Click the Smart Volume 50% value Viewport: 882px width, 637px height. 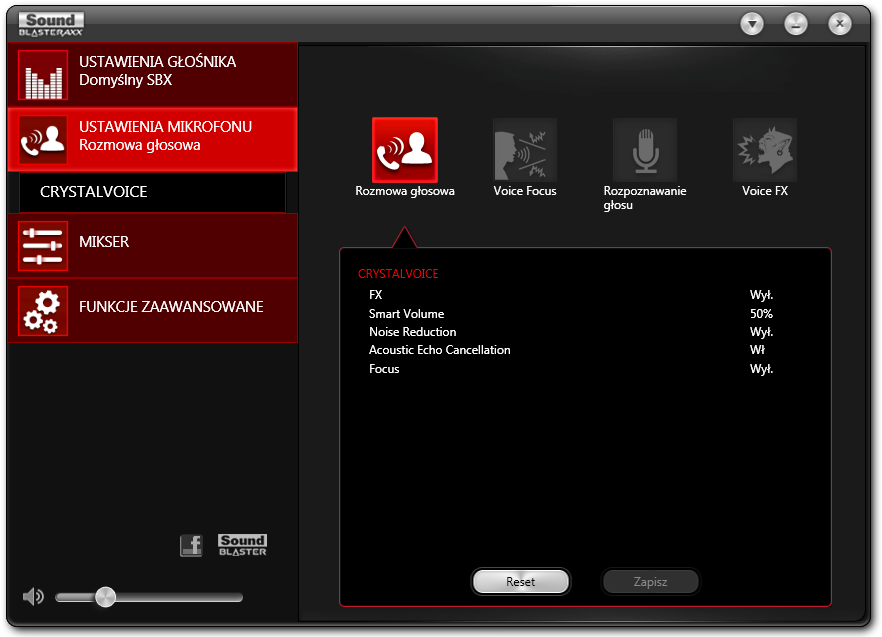pyautogui.click(x=762, y=313)
